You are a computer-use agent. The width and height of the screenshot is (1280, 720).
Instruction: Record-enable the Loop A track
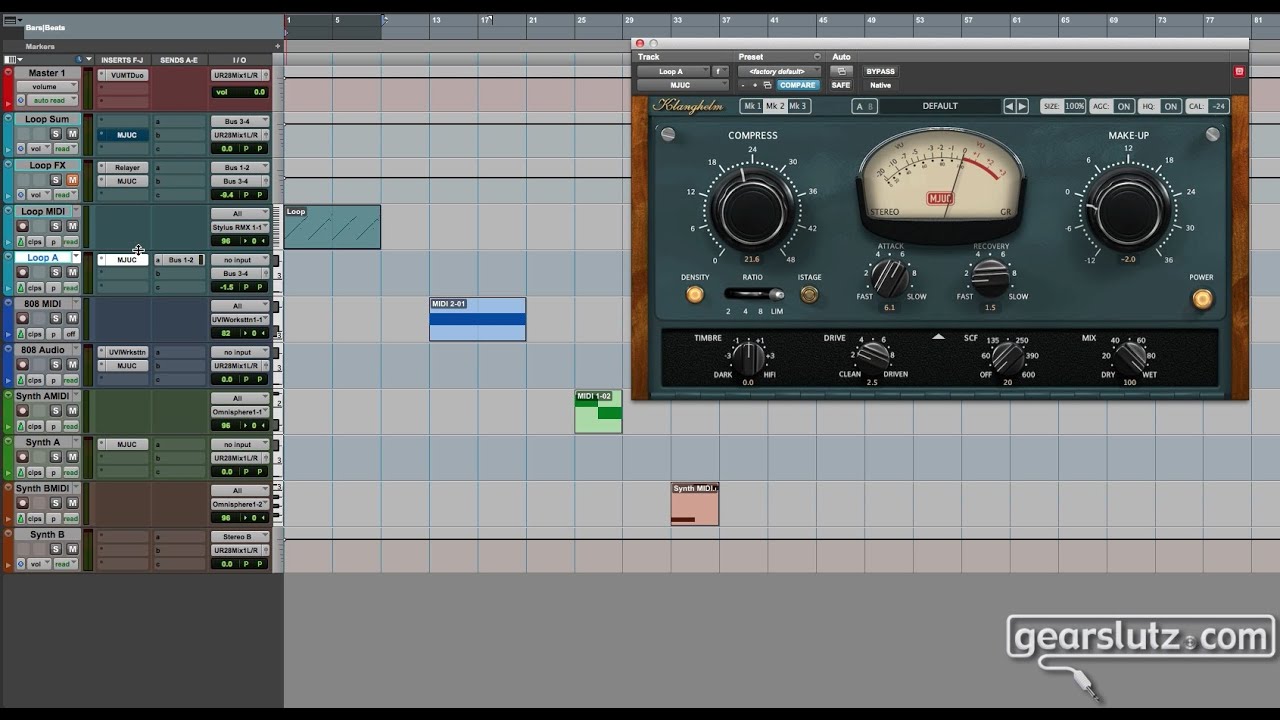click(x=22, y=272)
